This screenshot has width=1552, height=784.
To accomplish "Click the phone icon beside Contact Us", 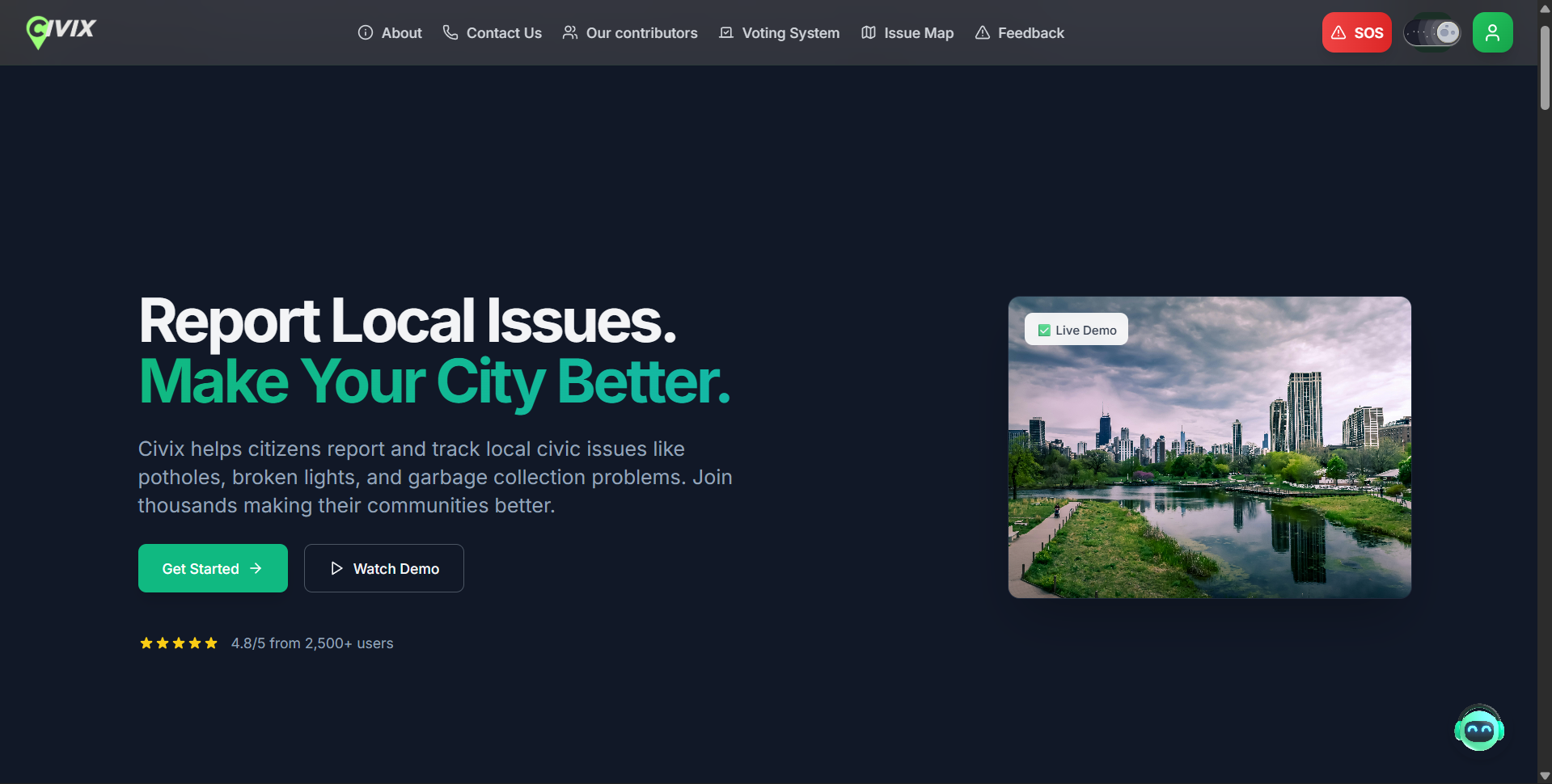I will 450,32.
